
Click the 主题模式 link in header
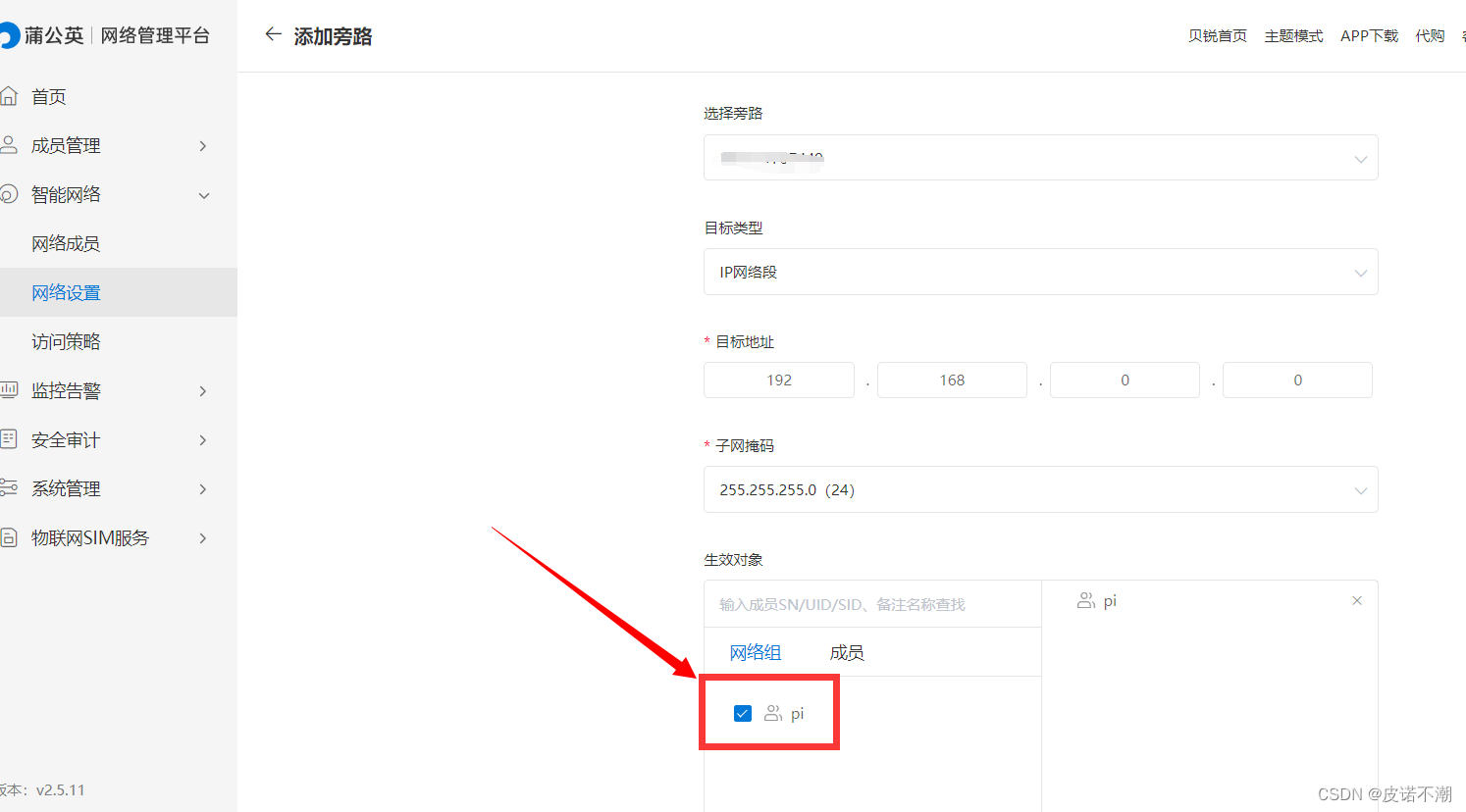click(1293, 35)
